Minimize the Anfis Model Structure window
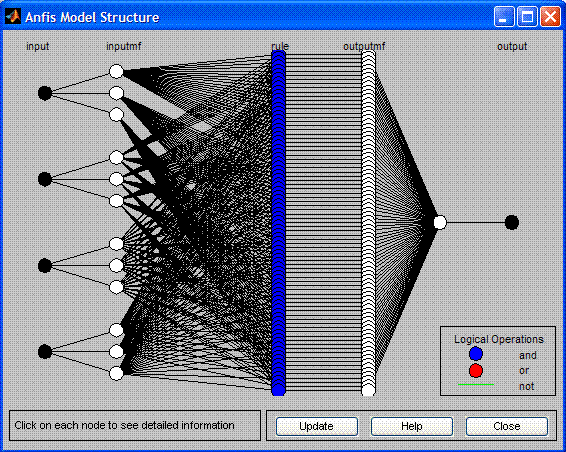 (504, 17)
